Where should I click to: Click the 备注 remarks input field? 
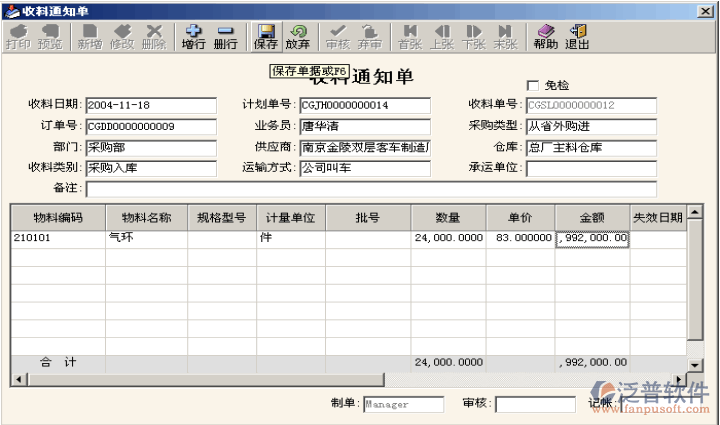[x=370, y=189]
